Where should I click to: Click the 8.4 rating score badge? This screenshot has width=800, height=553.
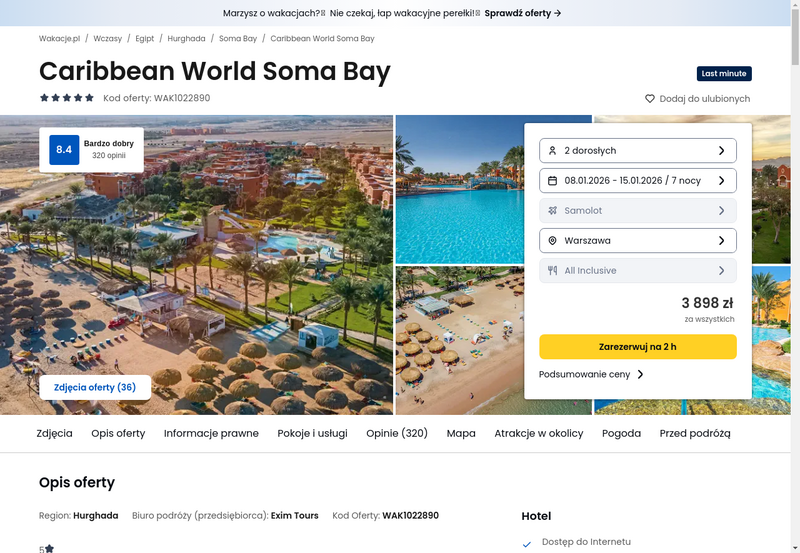pos(64,150)
